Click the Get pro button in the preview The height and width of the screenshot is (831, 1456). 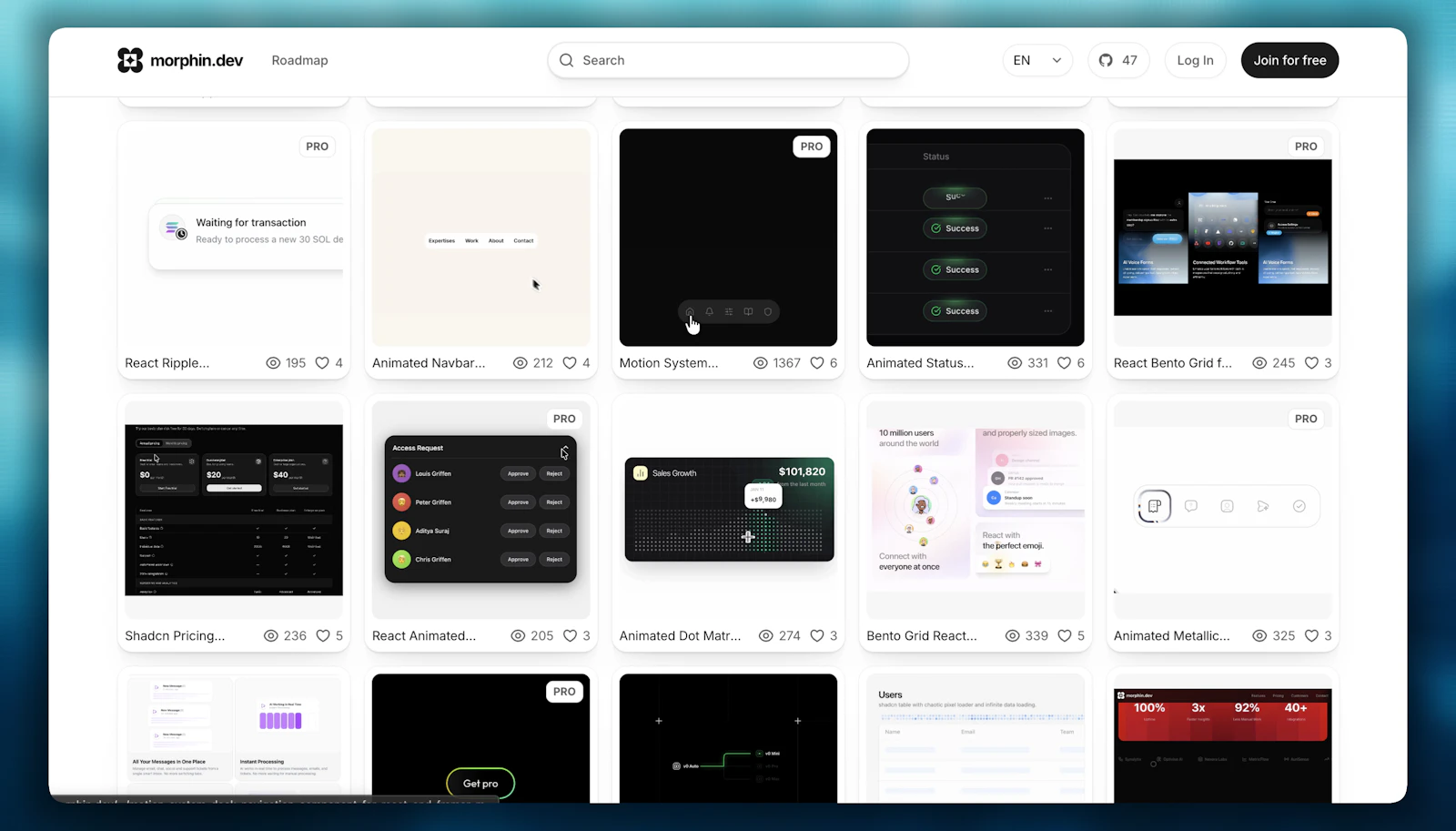480,784
